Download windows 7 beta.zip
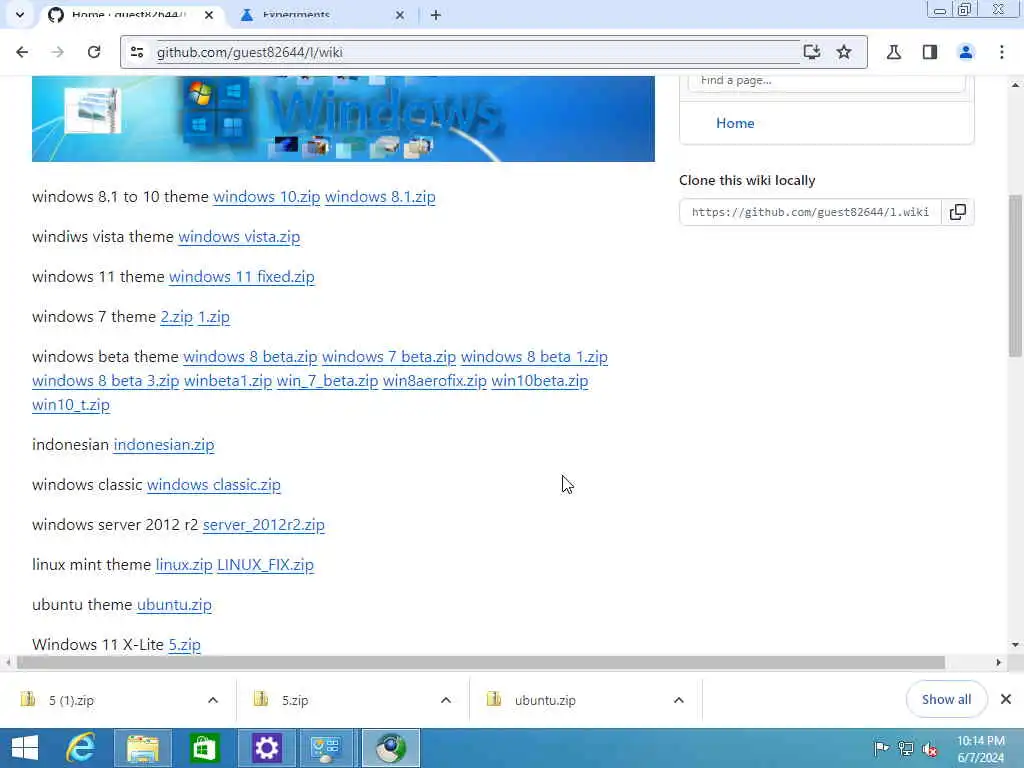The image size is (1024, 768). click(389, 357)
